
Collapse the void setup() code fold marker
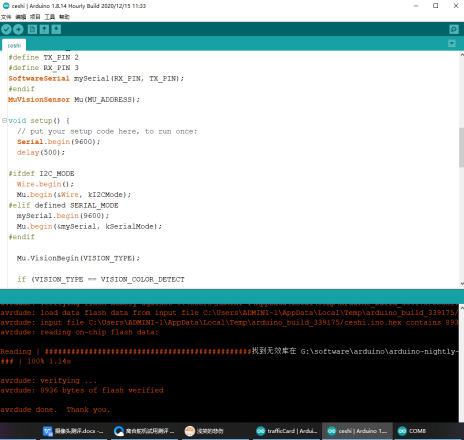(4, 120)
